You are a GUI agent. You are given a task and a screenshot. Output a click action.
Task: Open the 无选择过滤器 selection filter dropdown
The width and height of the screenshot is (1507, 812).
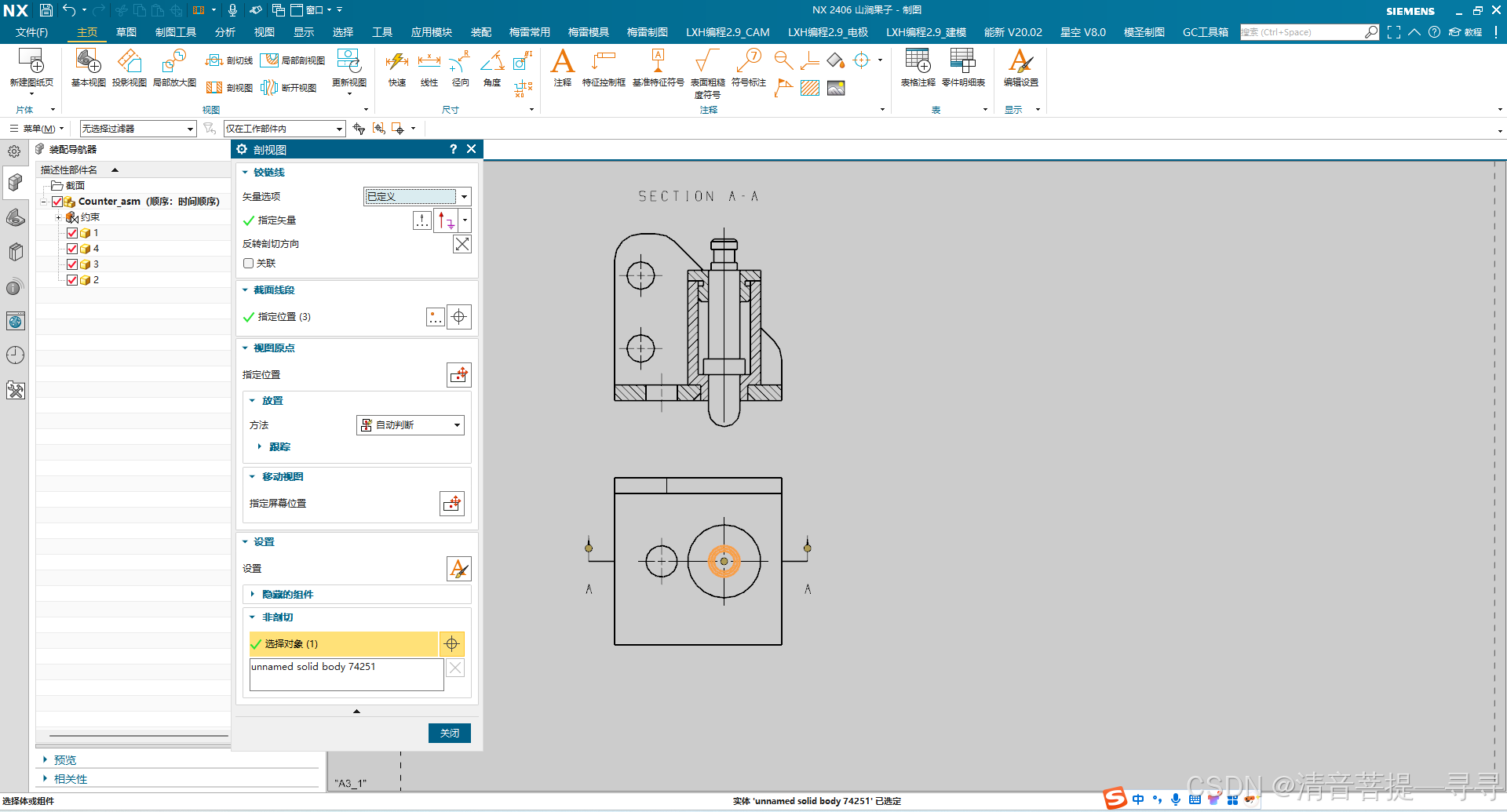(138, 129)
